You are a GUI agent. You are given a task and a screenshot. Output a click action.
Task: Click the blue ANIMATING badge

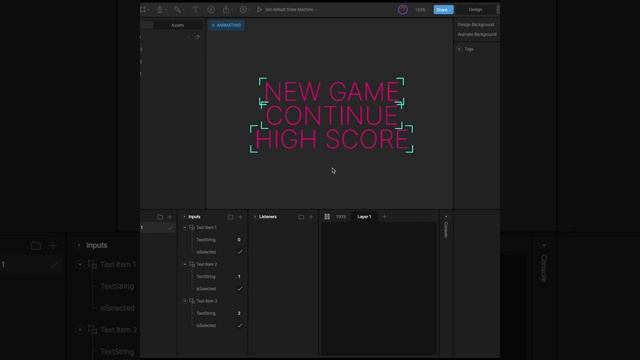point(227,25)
